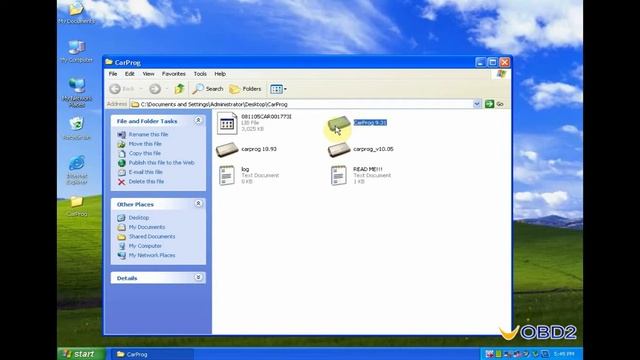Expand the Address bar dropdown
This screenshot has height=360, width=640.
pyautogui.click(x=477, y=104)
